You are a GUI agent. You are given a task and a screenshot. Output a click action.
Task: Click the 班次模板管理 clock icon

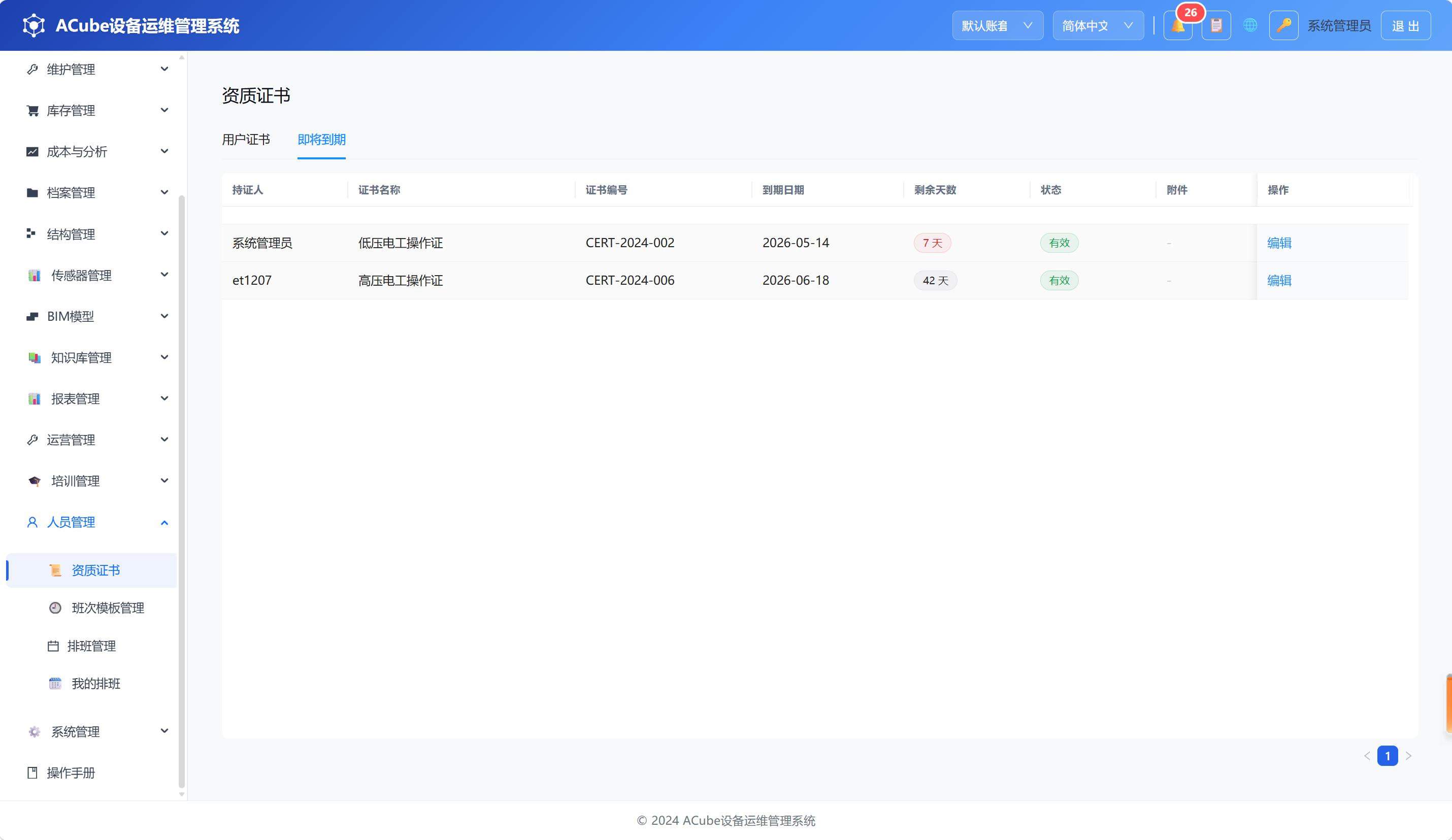[x=55, y=608]
